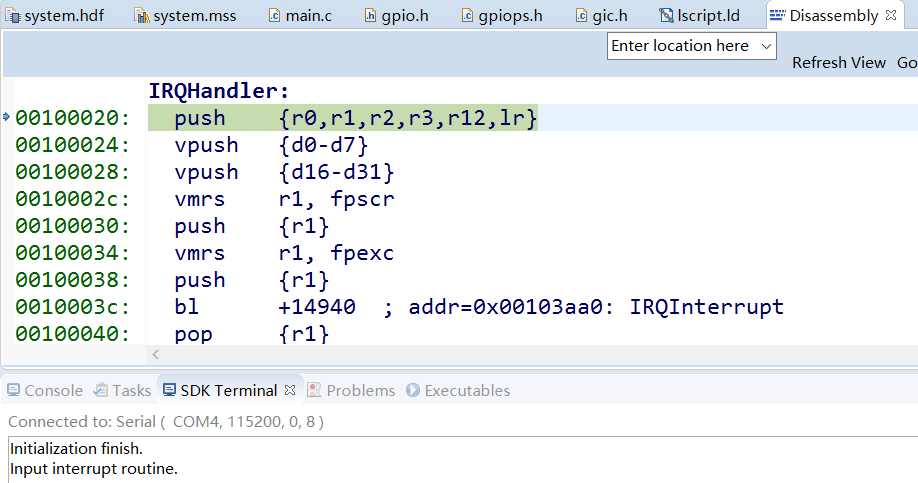
Task: Select the Input interrupt routine. line
Action: tap(94, 469)
